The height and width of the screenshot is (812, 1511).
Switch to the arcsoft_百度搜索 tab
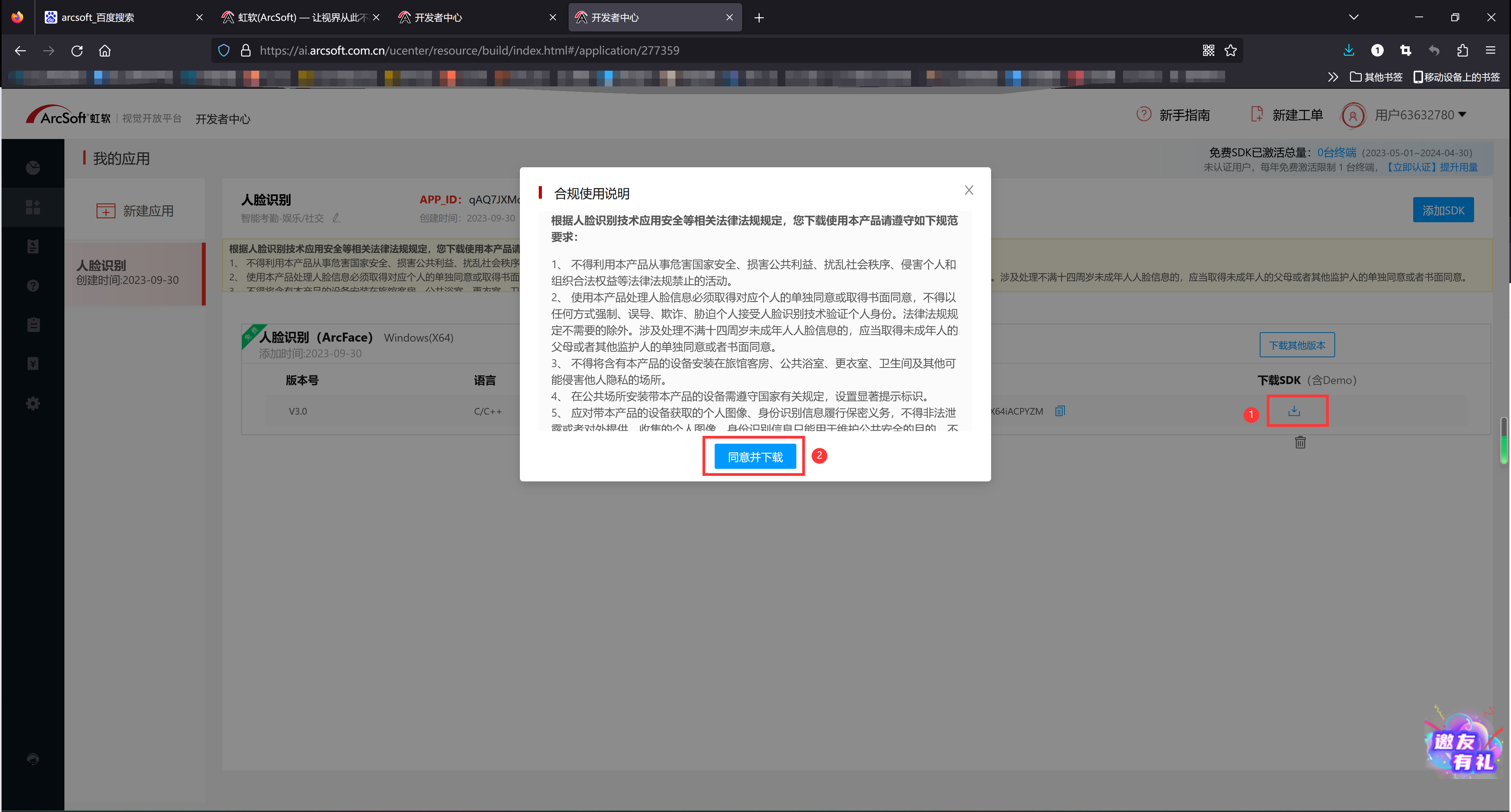117,17
